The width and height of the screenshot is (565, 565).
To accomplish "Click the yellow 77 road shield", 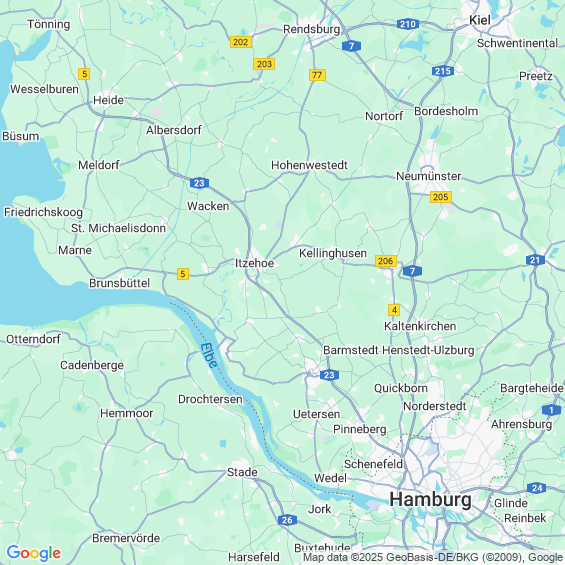I will (317, 75).
